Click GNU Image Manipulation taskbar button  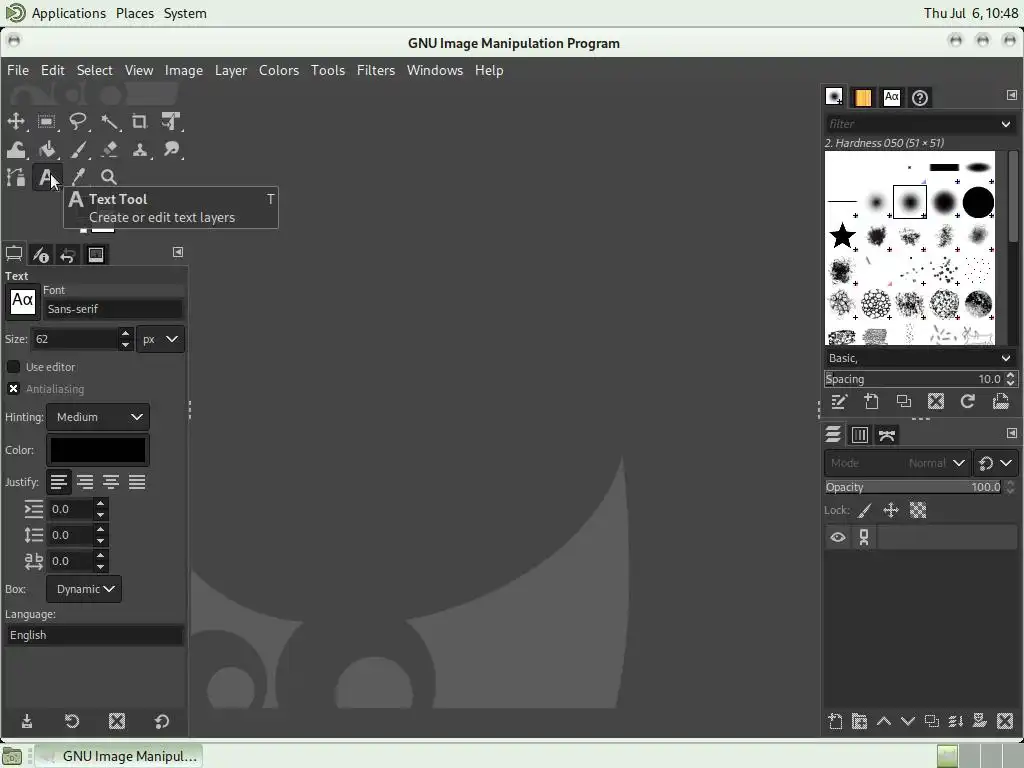click(x=119, y=756)
